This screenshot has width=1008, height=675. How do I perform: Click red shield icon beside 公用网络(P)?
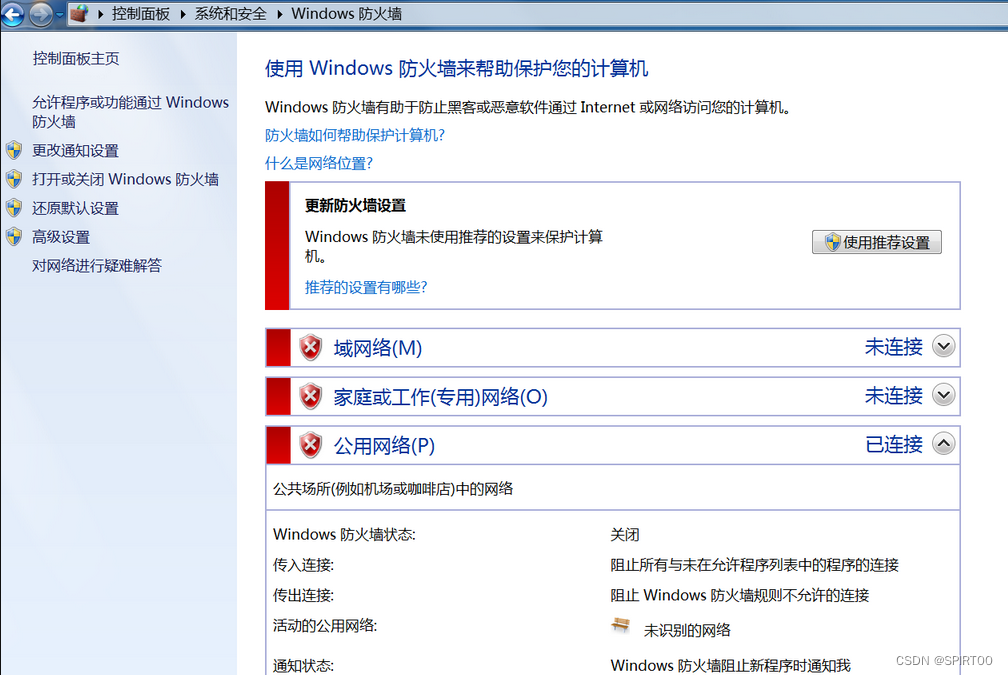click(310, 445)
